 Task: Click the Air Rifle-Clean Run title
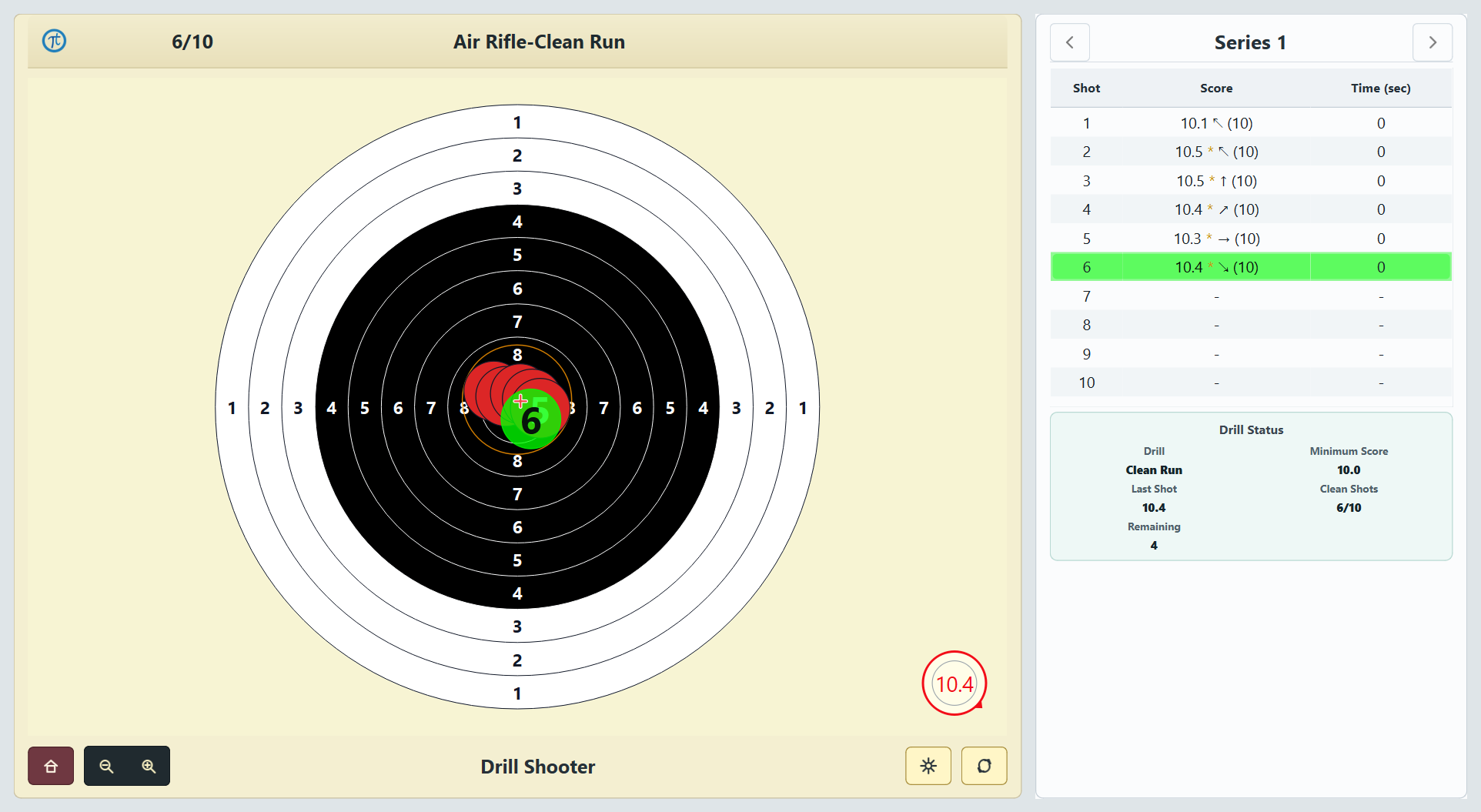coord(539,42)
